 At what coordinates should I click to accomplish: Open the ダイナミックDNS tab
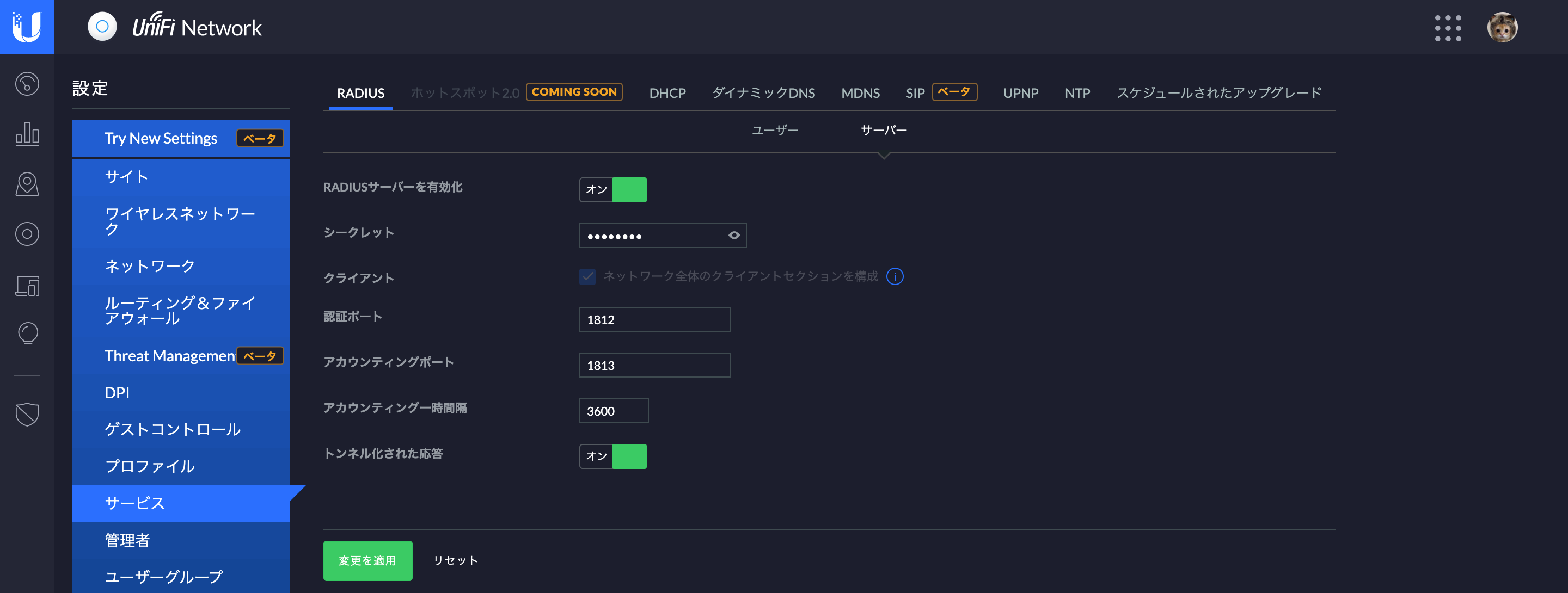pyautogui.click(x=763, y=93)
